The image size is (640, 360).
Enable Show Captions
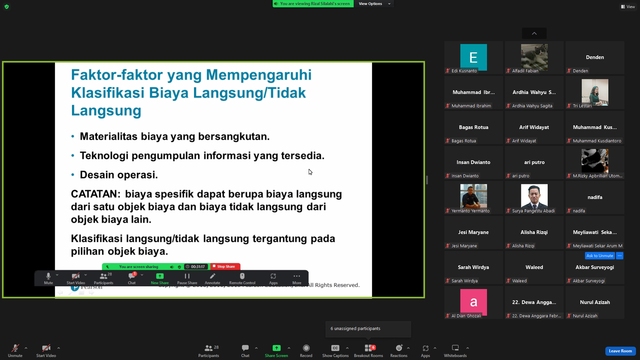pos(335,350)
